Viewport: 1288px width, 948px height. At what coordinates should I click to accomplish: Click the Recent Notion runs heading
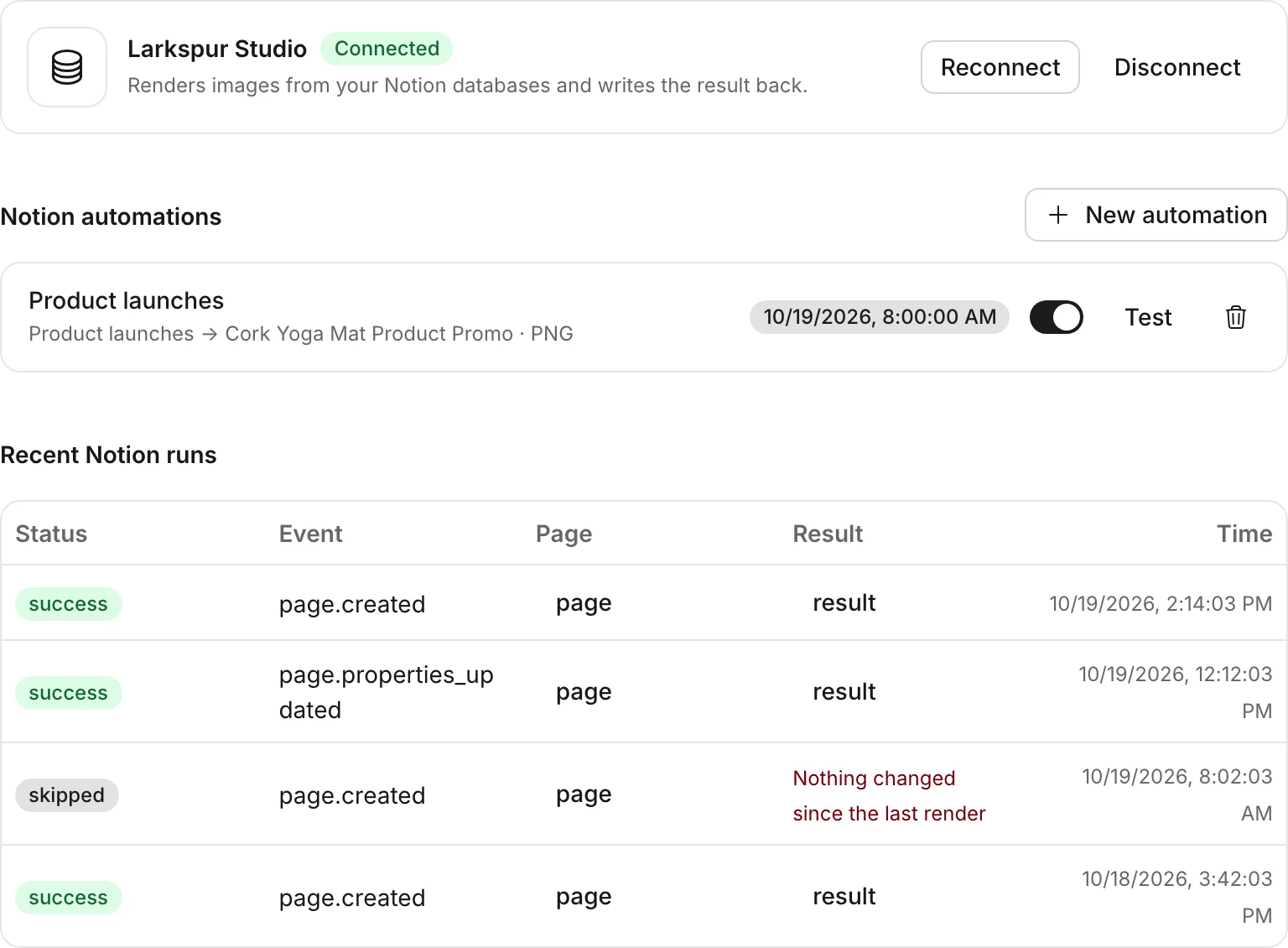click(109, 455)
